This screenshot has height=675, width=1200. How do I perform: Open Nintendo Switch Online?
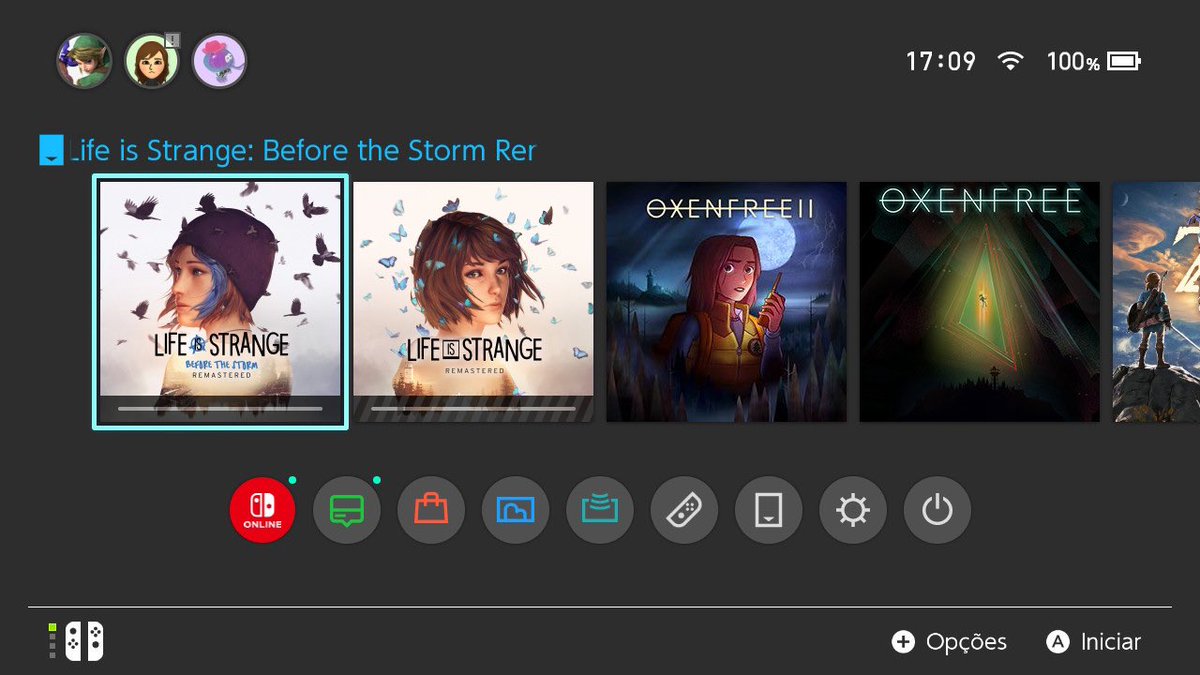point(262,511)
